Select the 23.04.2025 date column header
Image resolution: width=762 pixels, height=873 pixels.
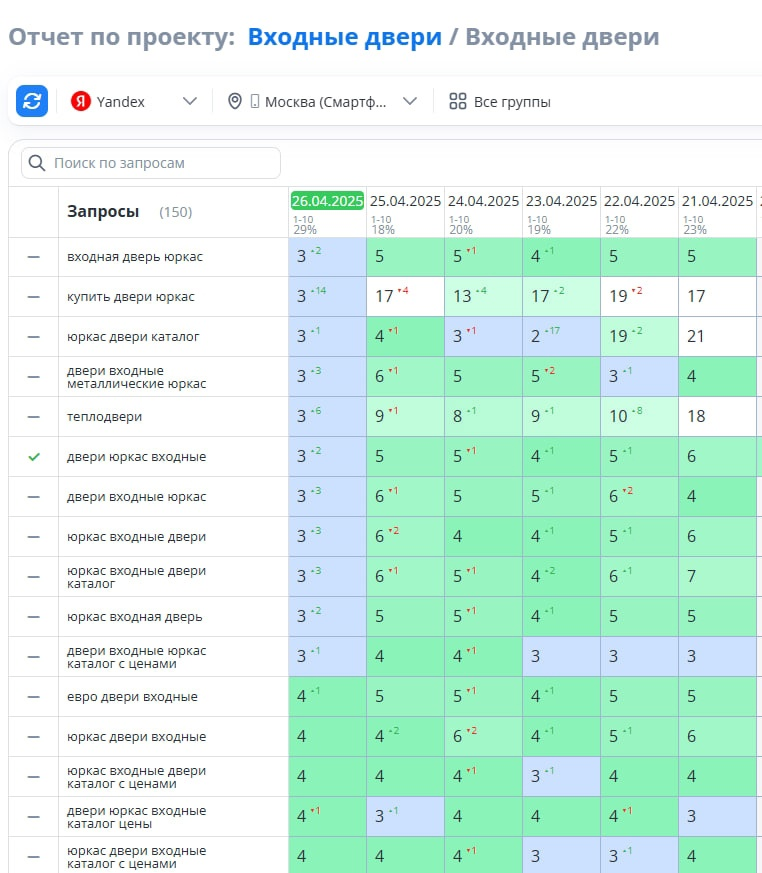coord(561,201)
